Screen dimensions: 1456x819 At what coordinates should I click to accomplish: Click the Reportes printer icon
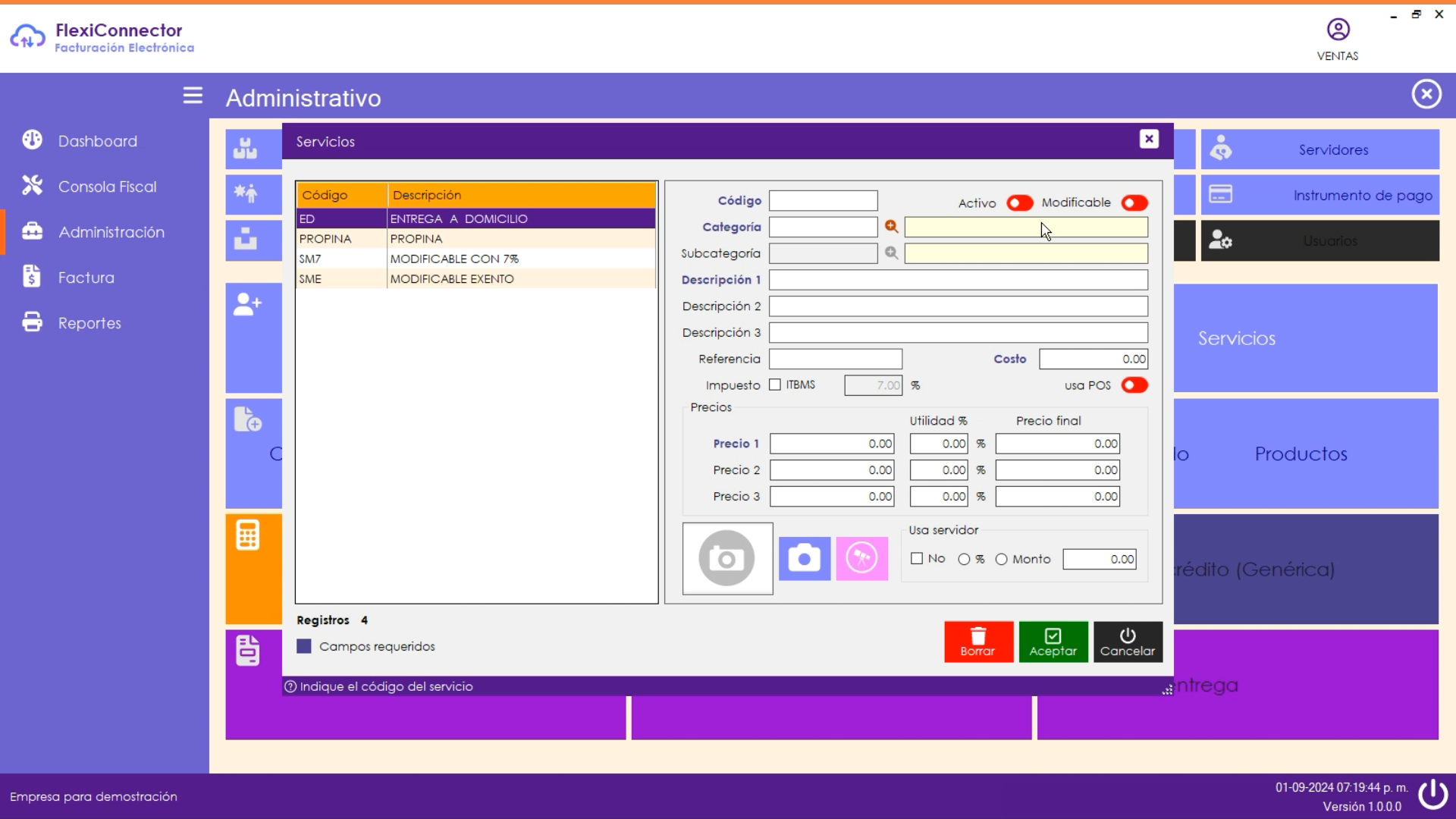tap(33, 322)
